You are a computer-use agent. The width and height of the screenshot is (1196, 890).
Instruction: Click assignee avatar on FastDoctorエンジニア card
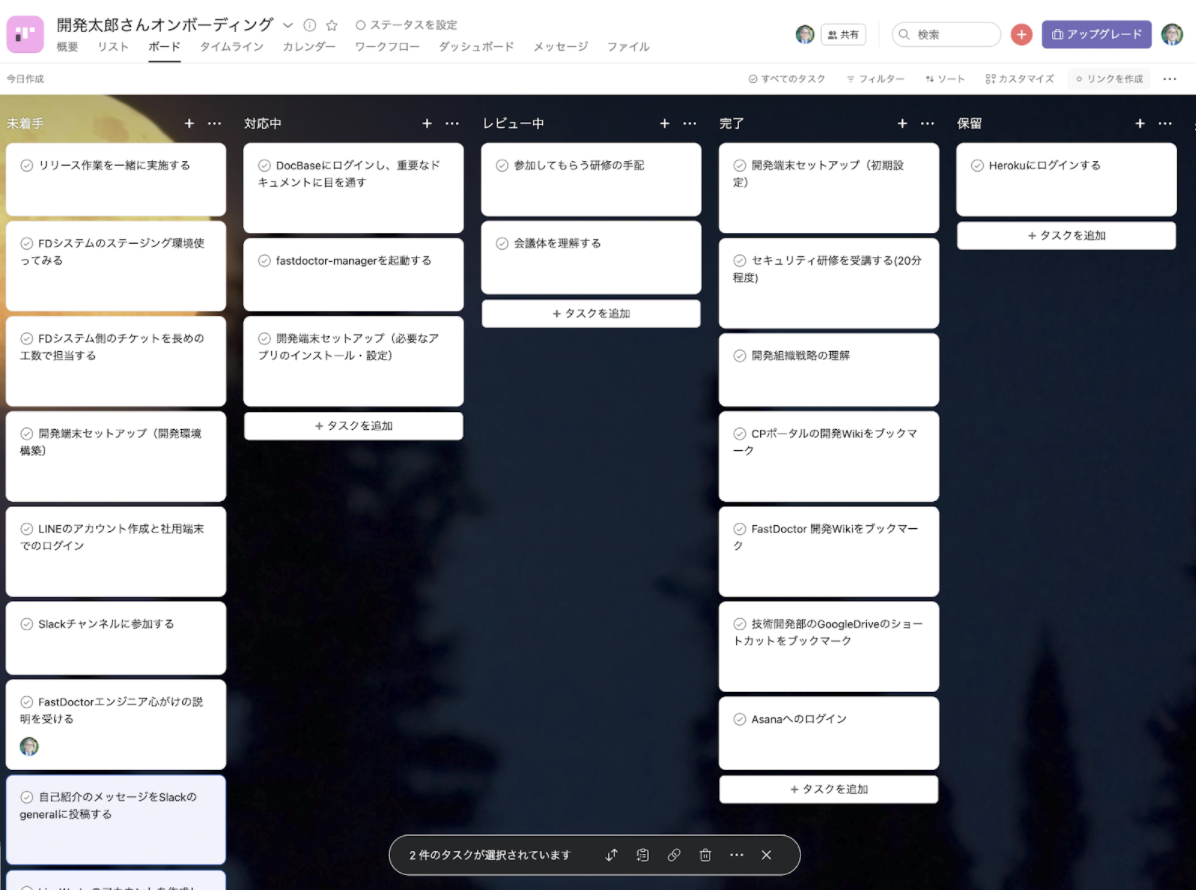pyautogui.click(x=29, y=746)
